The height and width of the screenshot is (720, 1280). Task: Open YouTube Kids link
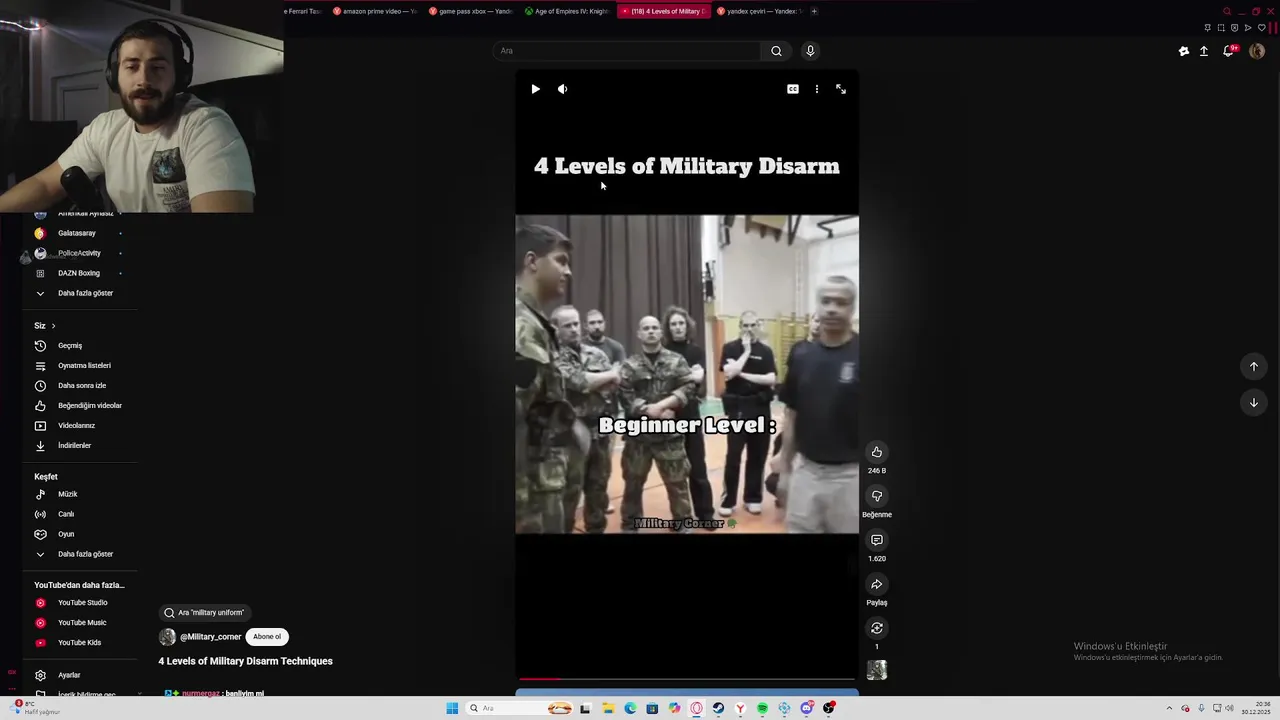coord(80,642)
